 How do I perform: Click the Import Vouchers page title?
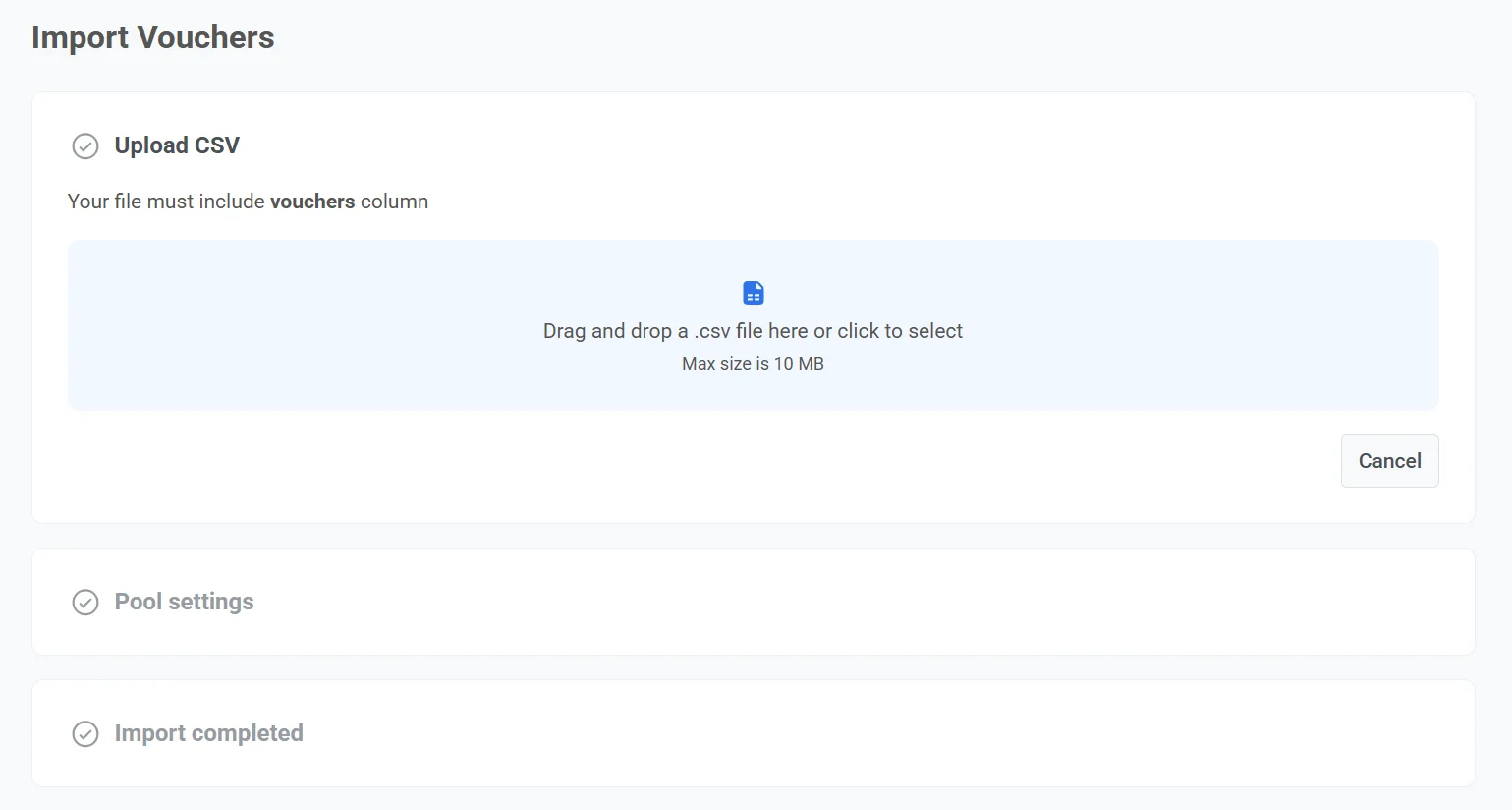153,37
